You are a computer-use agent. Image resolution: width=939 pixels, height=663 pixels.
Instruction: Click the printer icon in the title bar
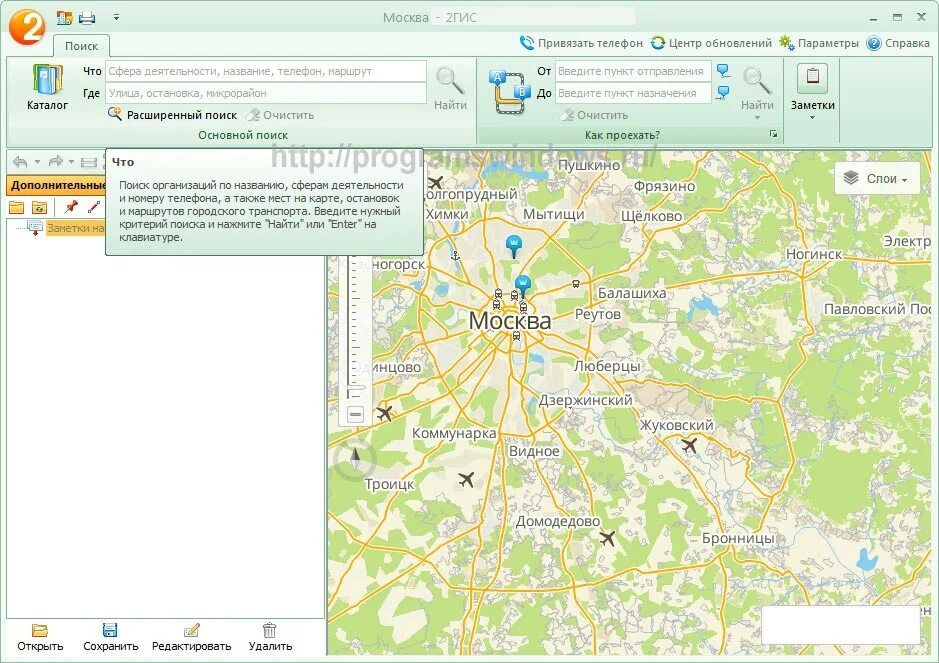87,18
